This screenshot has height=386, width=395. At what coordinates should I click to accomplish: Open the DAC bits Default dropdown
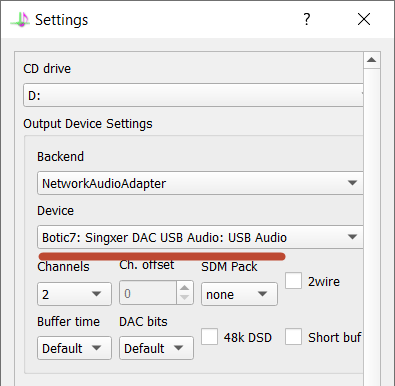(156, 348)
